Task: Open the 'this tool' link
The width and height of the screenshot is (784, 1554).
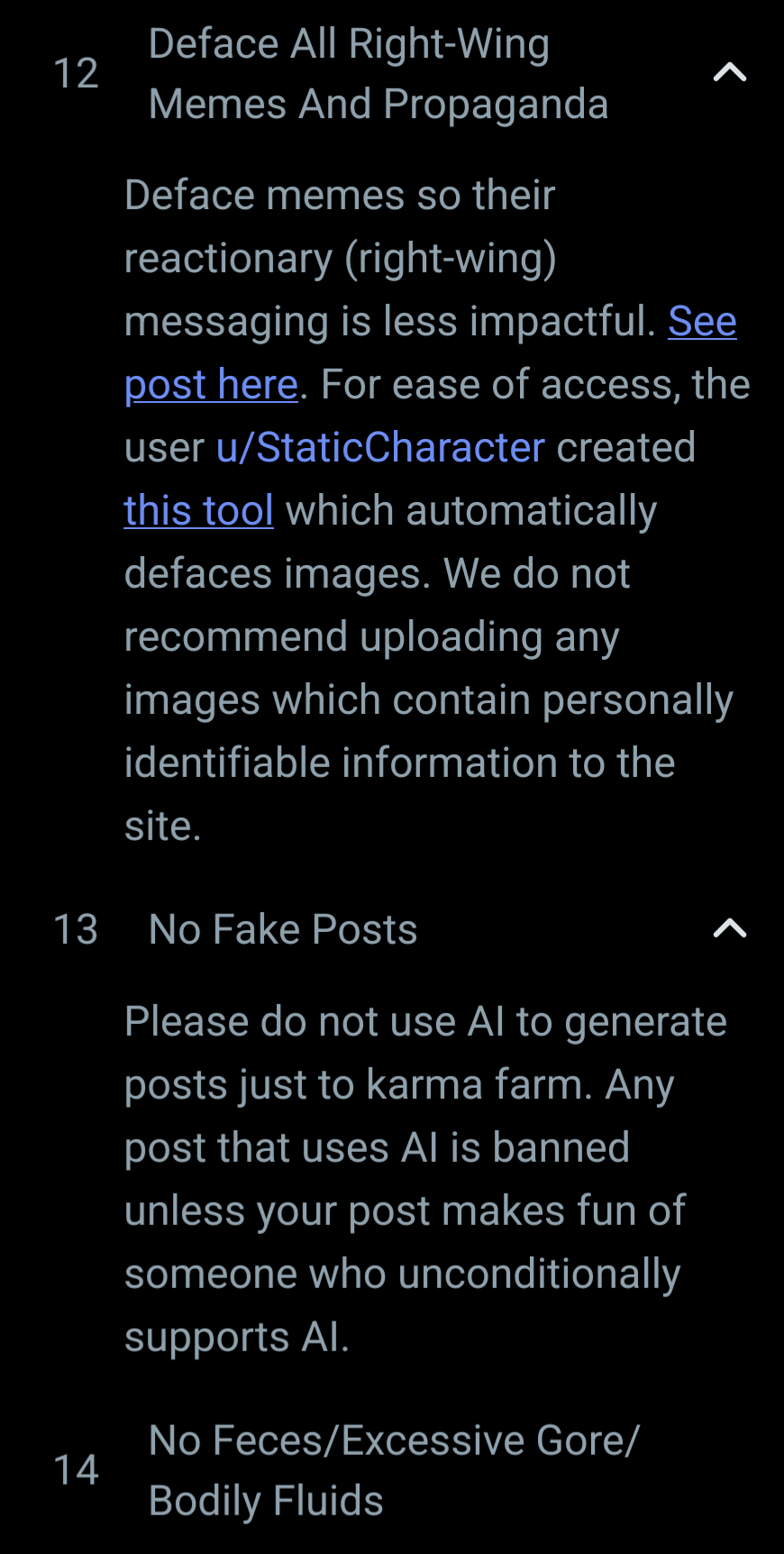Action: click(x=198, y=511)
